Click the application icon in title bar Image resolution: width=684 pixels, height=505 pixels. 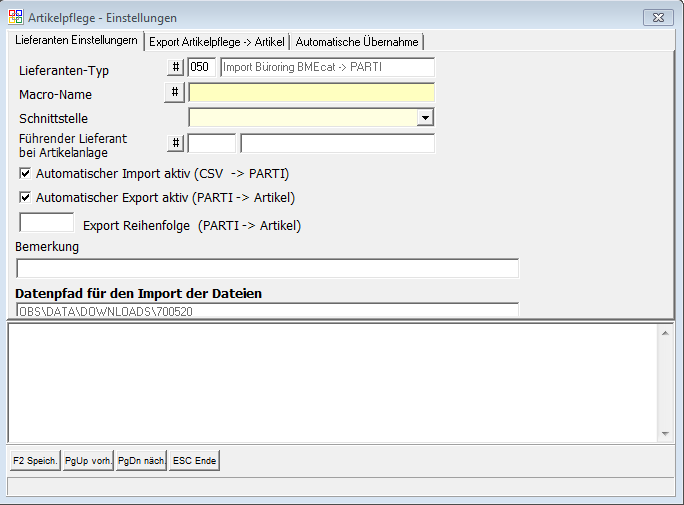[16, 16]
